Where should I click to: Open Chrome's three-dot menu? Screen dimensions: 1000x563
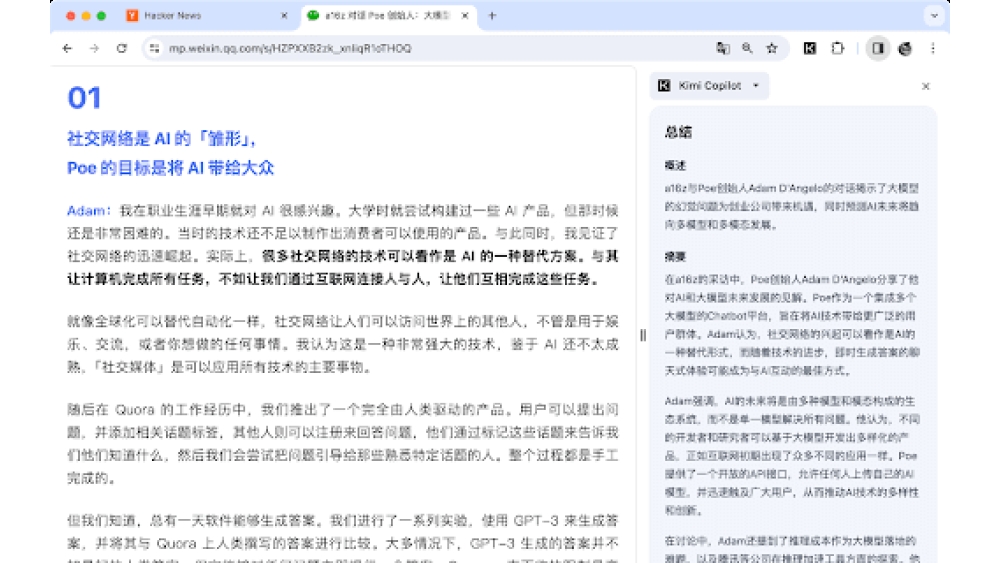click(932, 48)
